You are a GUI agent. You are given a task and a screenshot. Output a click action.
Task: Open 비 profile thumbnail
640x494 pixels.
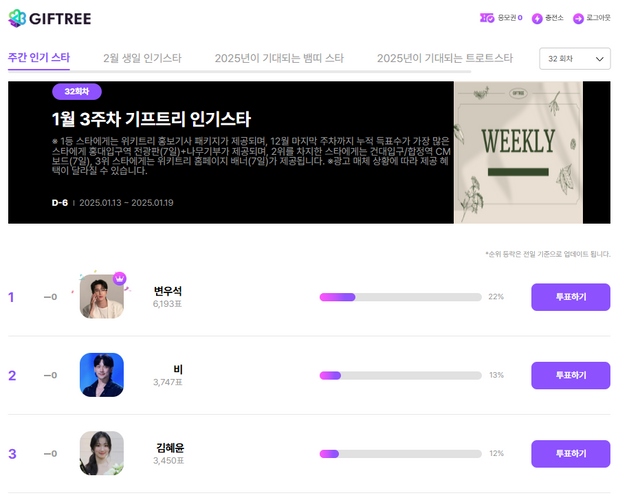pyautogui.click(x=102, y=375)
